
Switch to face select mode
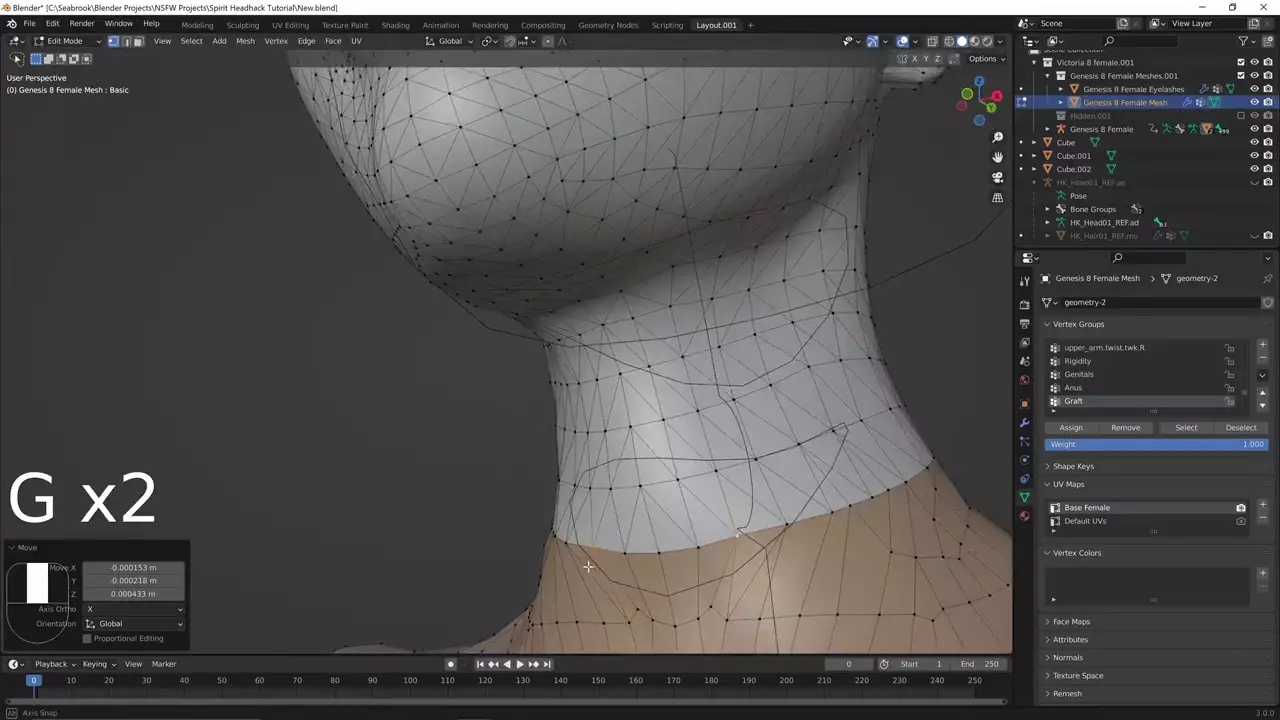(x=138, y=41)
